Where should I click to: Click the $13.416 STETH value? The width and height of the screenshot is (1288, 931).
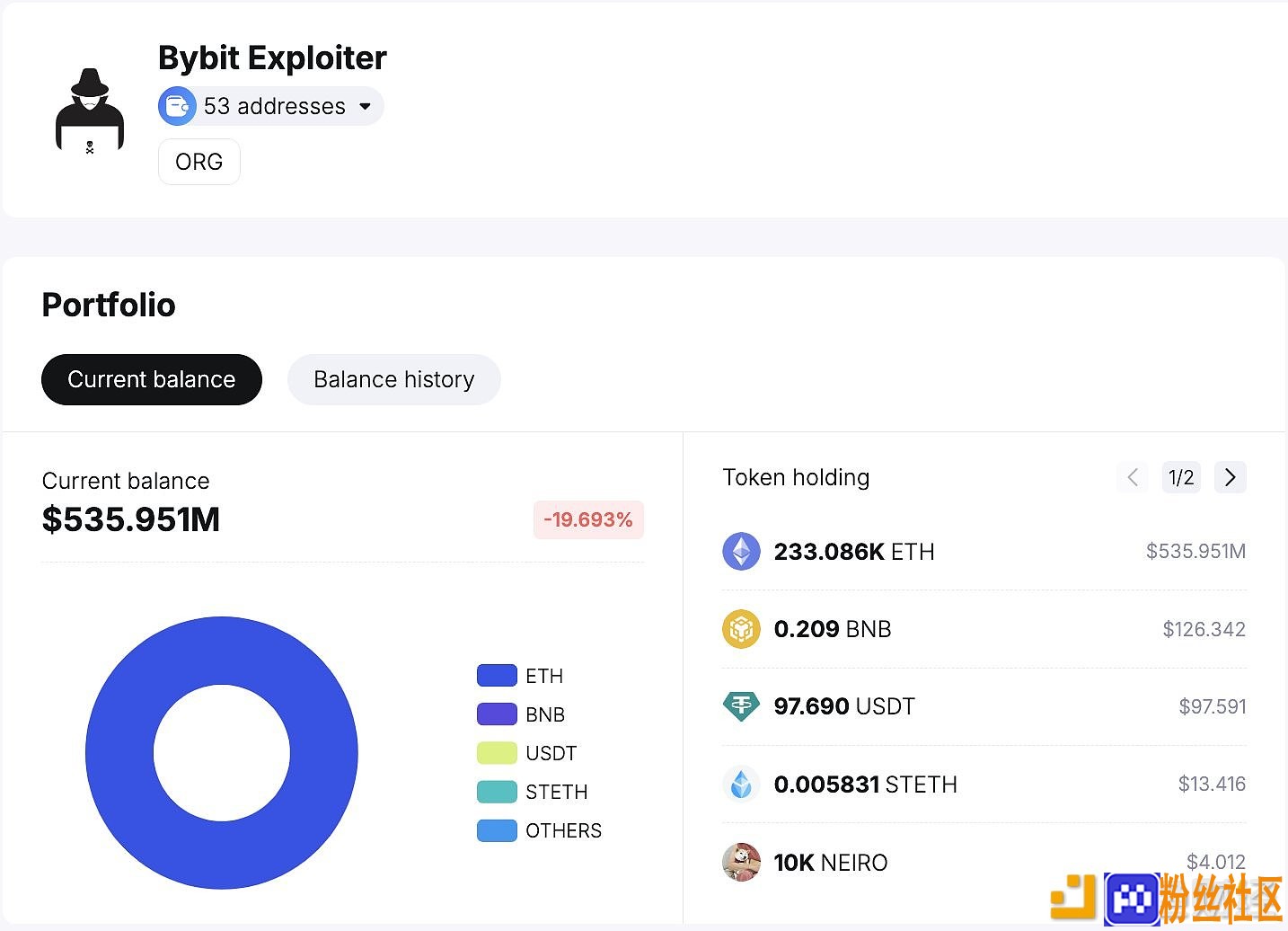pyautogui.click(x=1212, y=785)
